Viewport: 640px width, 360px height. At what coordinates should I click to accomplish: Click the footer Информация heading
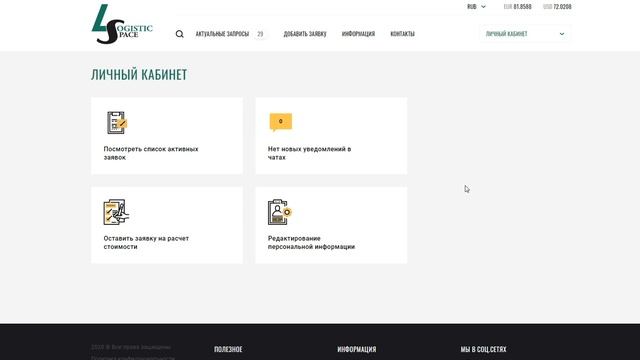[x=357, y=349]
